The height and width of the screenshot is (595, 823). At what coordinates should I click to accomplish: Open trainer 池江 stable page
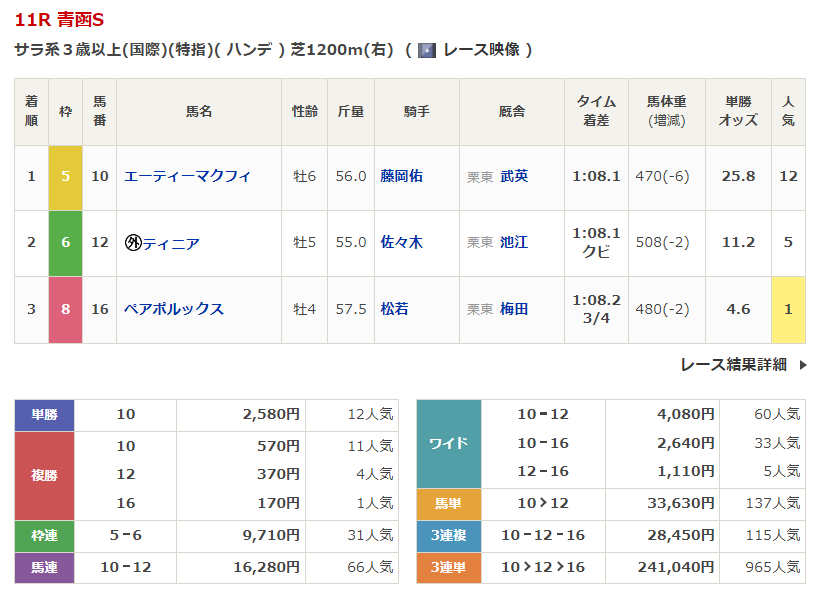pyautogui.click(x=514, y=242)
